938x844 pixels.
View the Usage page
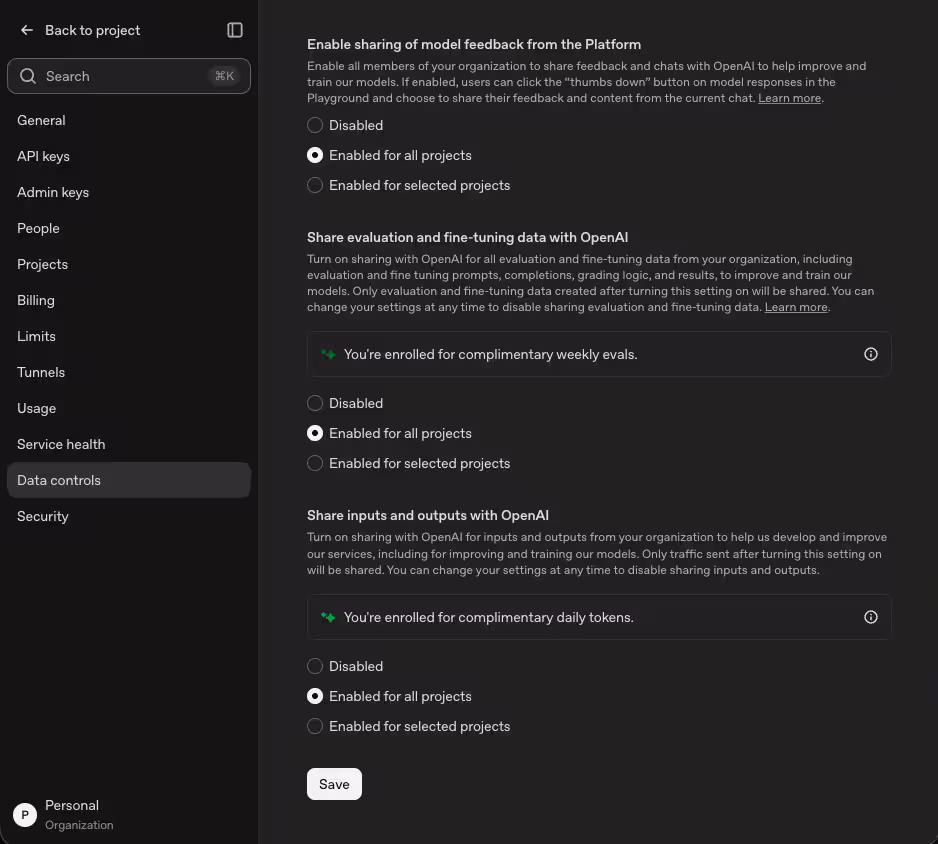pyautogui.click(x=129, y=409)
